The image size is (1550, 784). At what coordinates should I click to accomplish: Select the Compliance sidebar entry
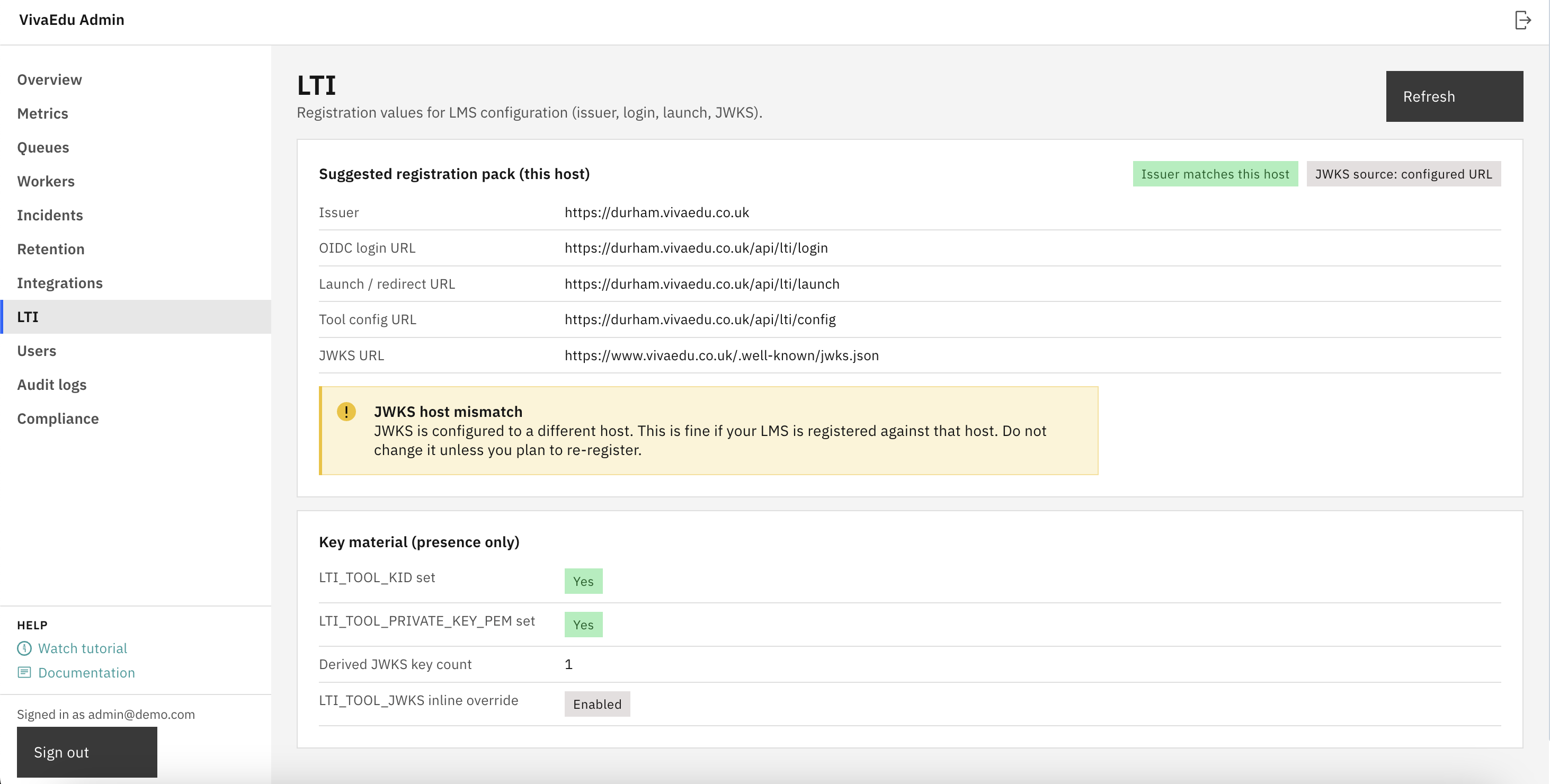(x=58, y=418)
